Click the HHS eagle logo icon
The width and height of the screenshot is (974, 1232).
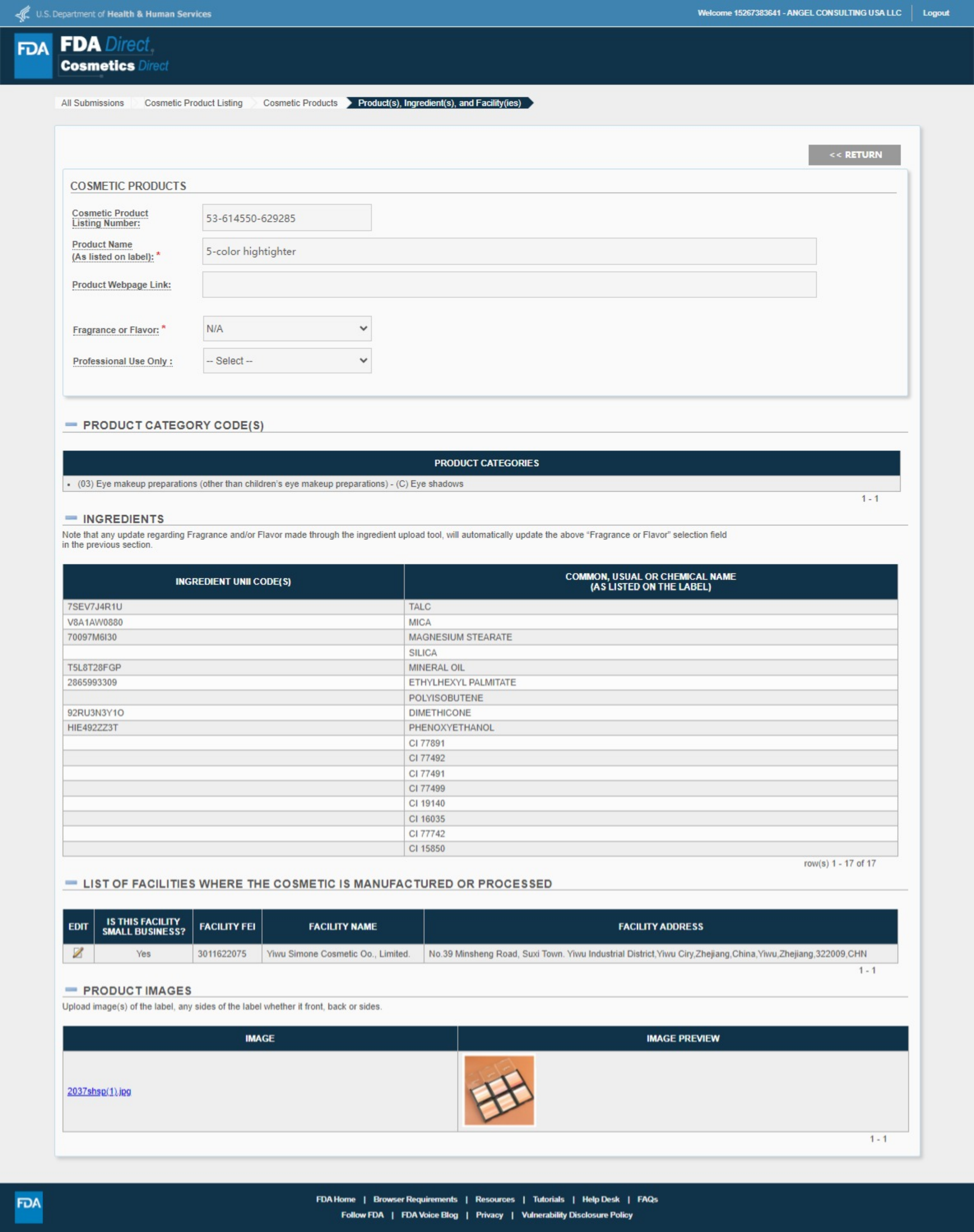[23, 13]
